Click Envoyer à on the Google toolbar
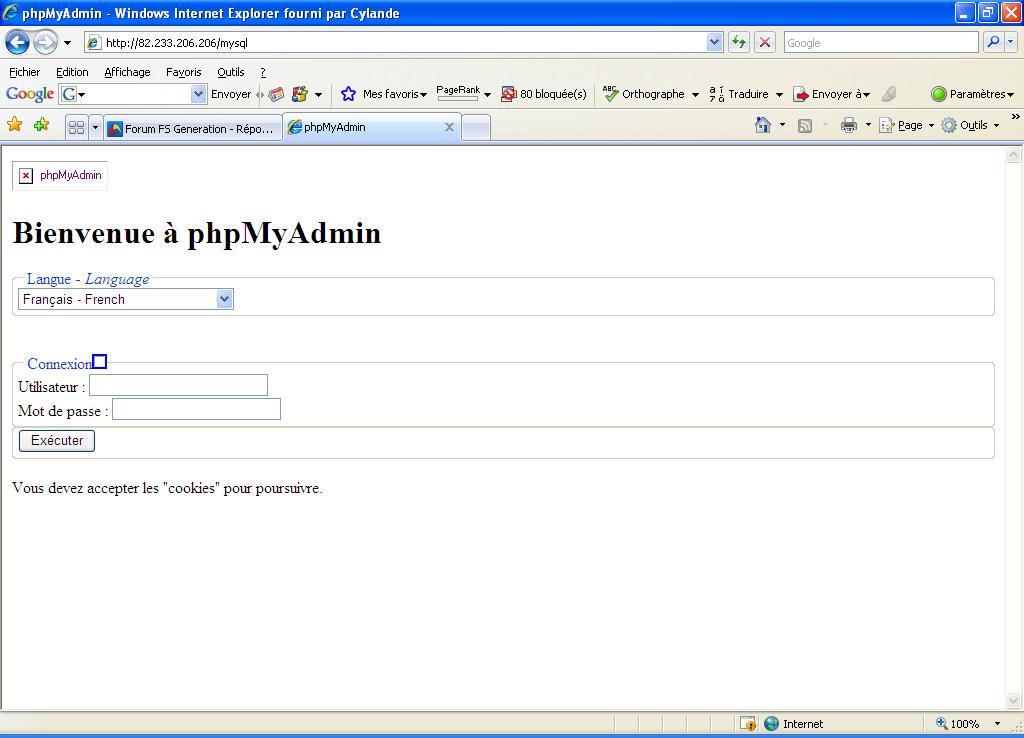 [x=831, y=94]
